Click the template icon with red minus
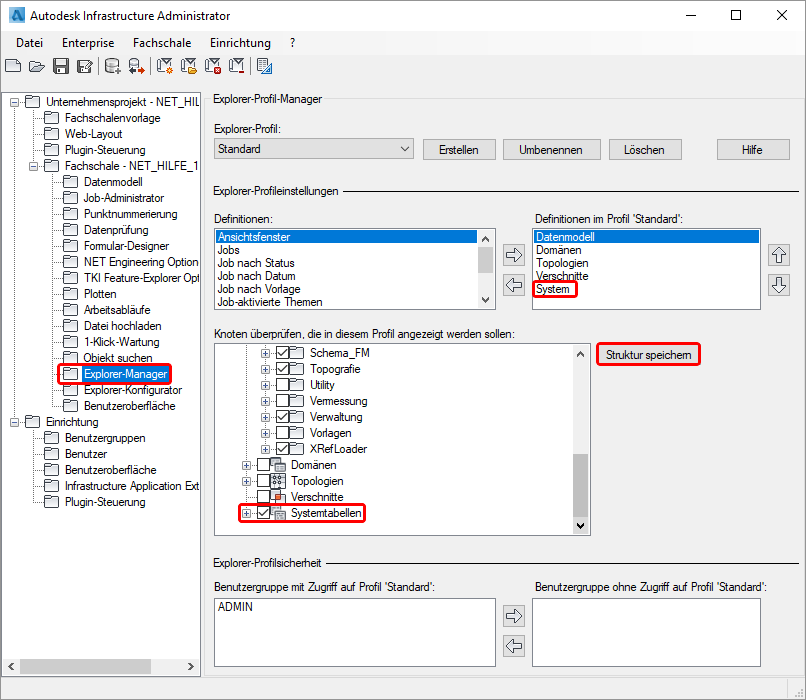806x700 pixels. click(x=236, y=66)
